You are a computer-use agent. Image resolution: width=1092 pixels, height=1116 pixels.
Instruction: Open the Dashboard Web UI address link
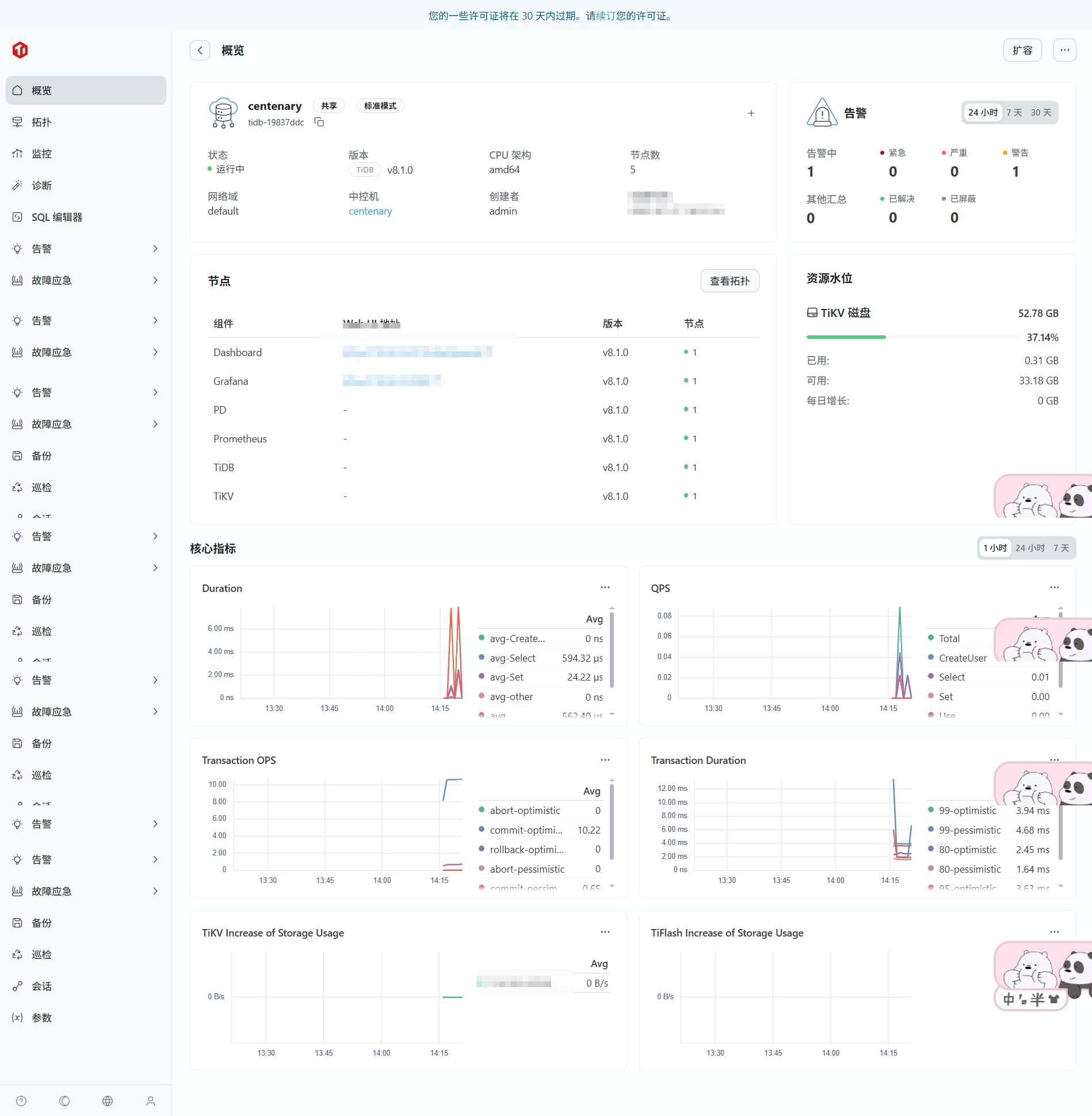coord(417,352)
